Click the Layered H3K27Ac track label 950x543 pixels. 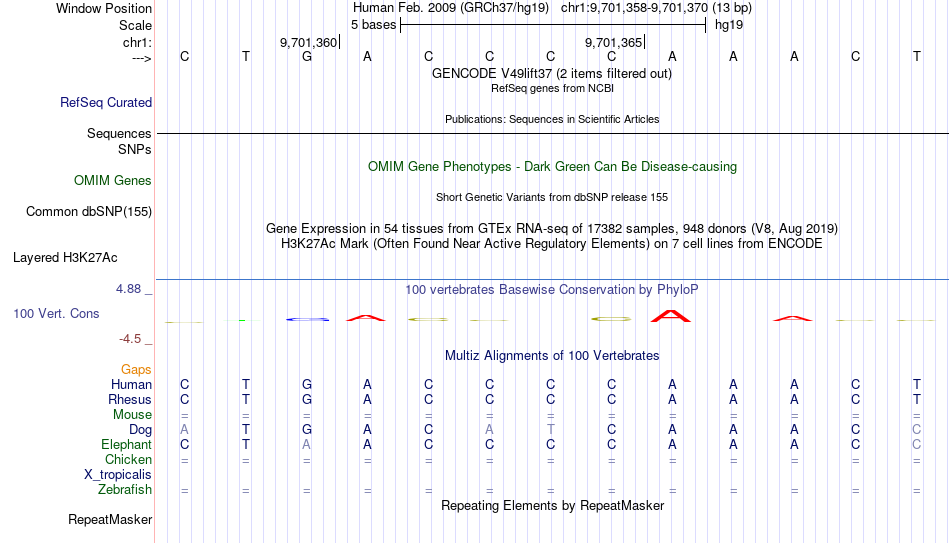click(x=65, y=258)
